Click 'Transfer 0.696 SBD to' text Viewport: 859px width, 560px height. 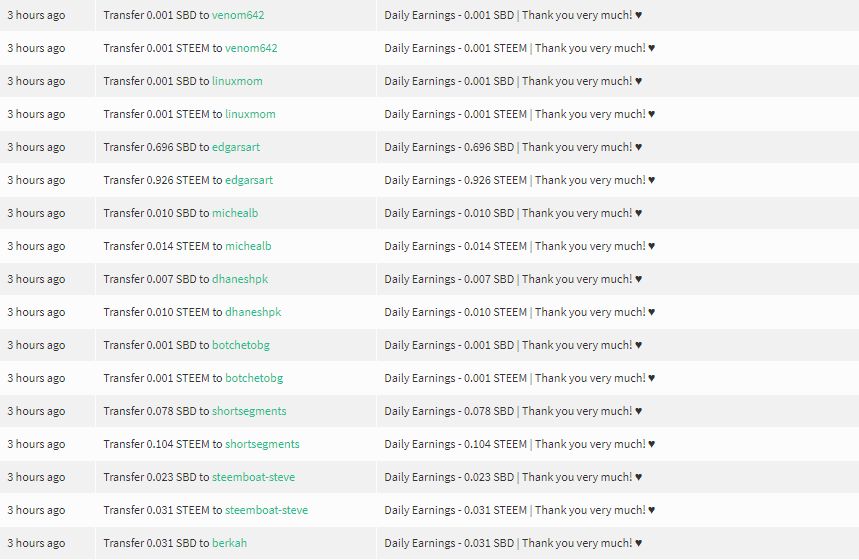156,147
